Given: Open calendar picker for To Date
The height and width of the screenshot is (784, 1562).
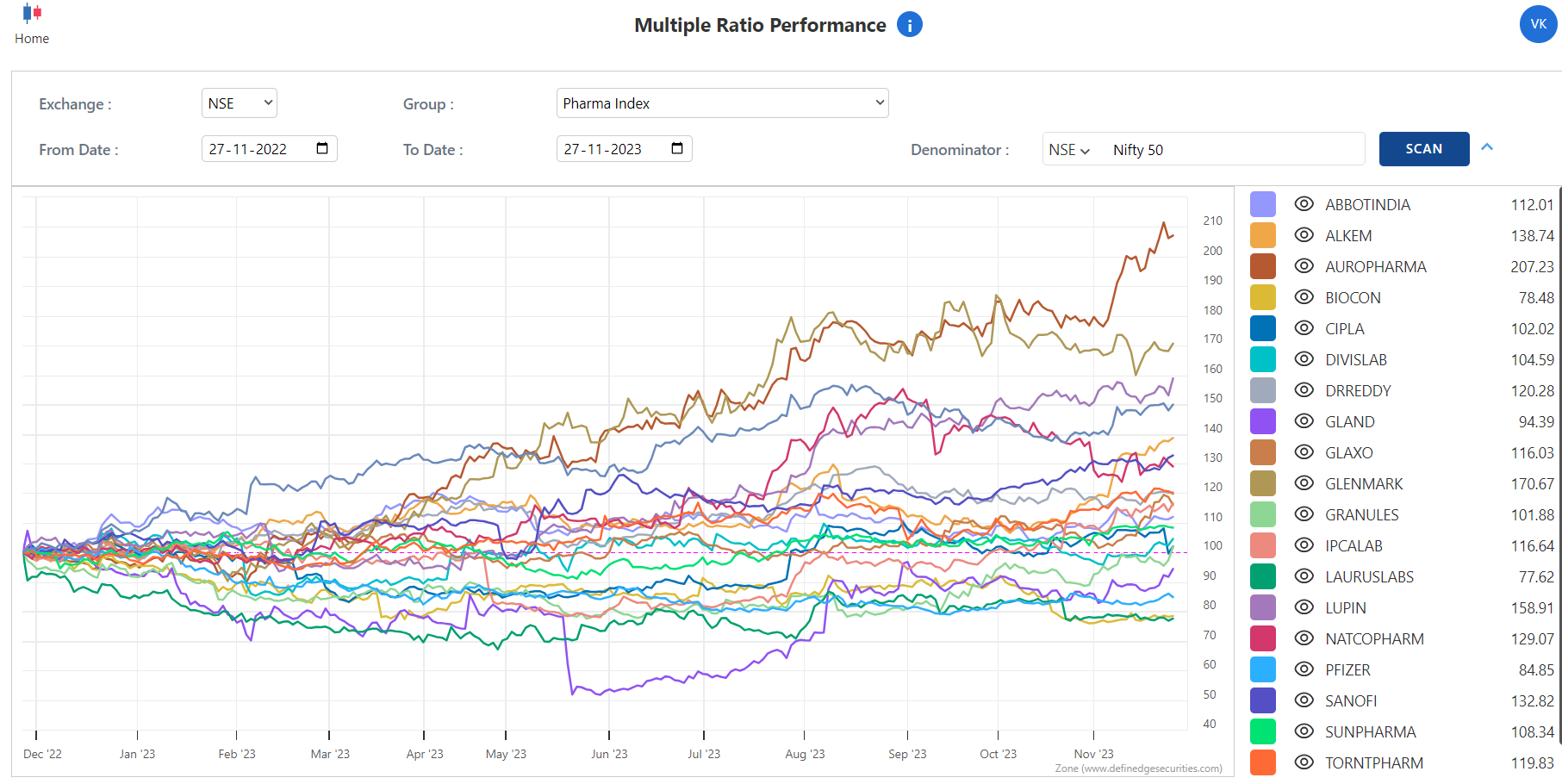Looking at the screenshot, I should [677, 148].
